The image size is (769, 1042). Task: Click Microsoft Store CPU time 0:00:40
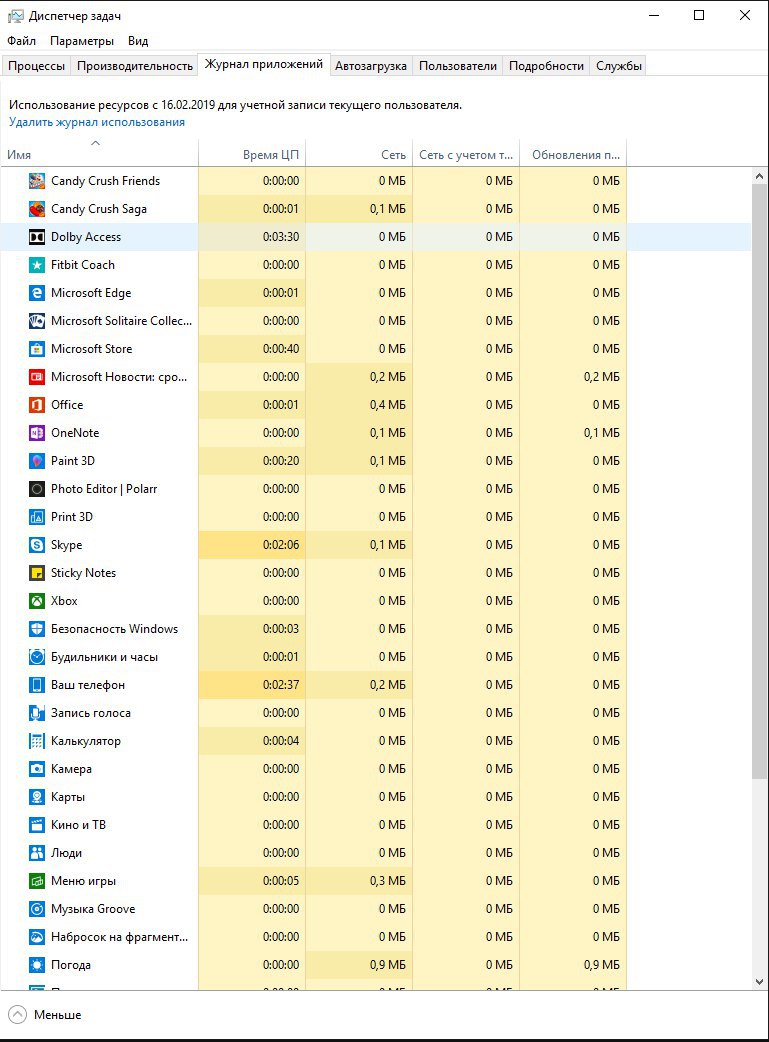tap(280, 349)
